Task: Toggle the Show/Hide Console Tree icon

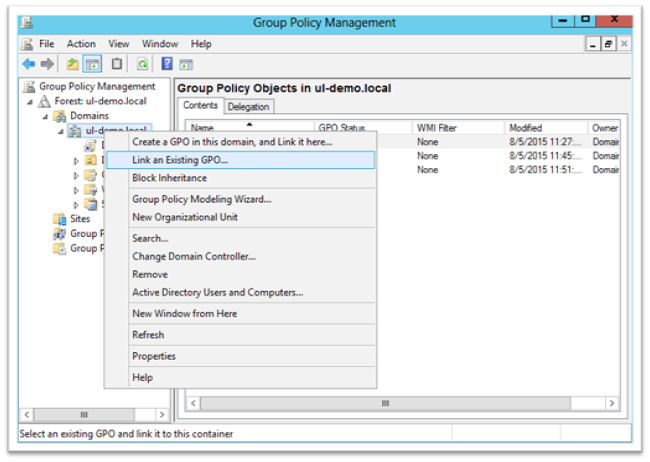Action: tap(92, 64)
